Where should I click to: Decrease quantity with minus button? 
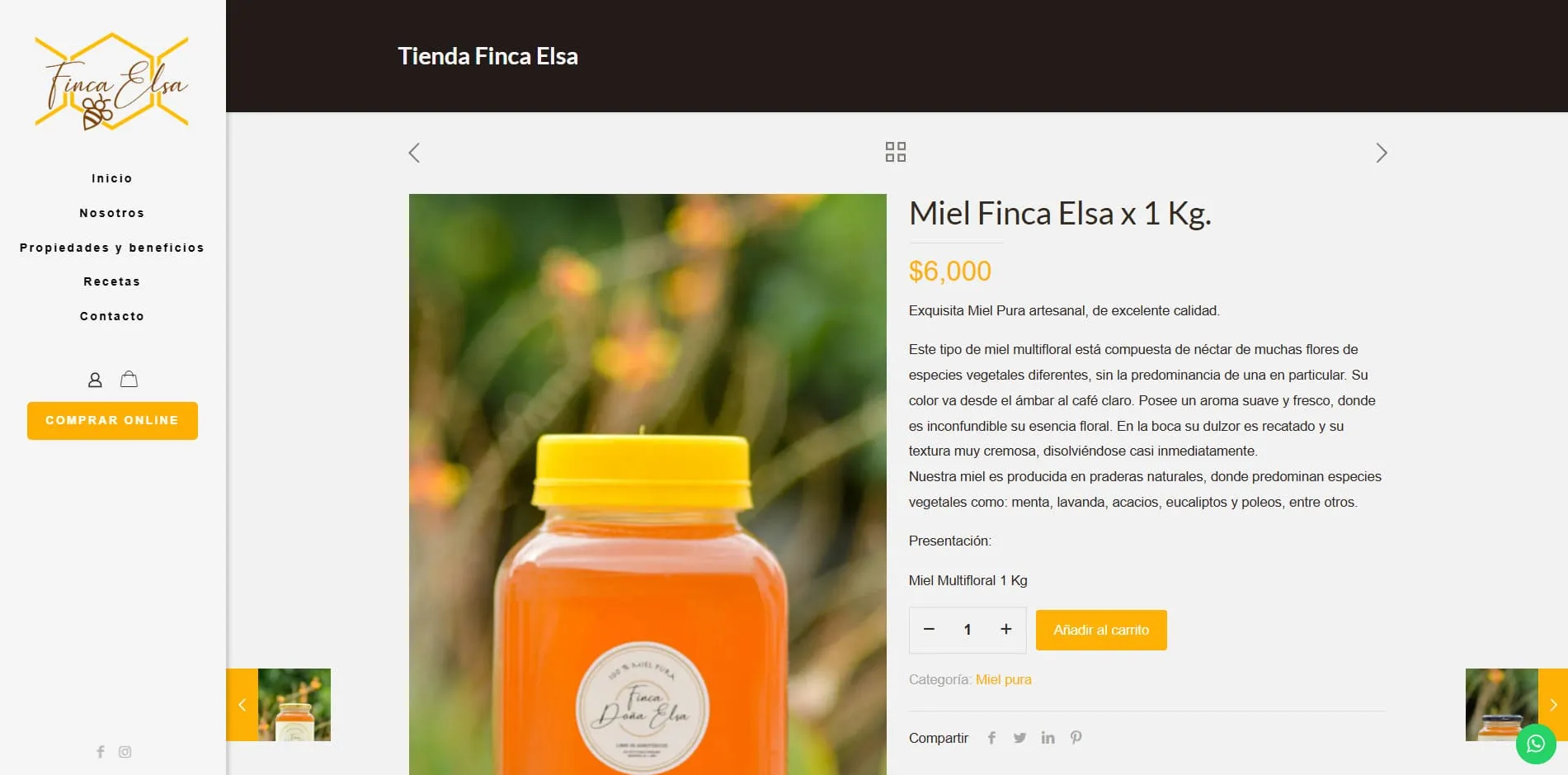tap(929, 629)
